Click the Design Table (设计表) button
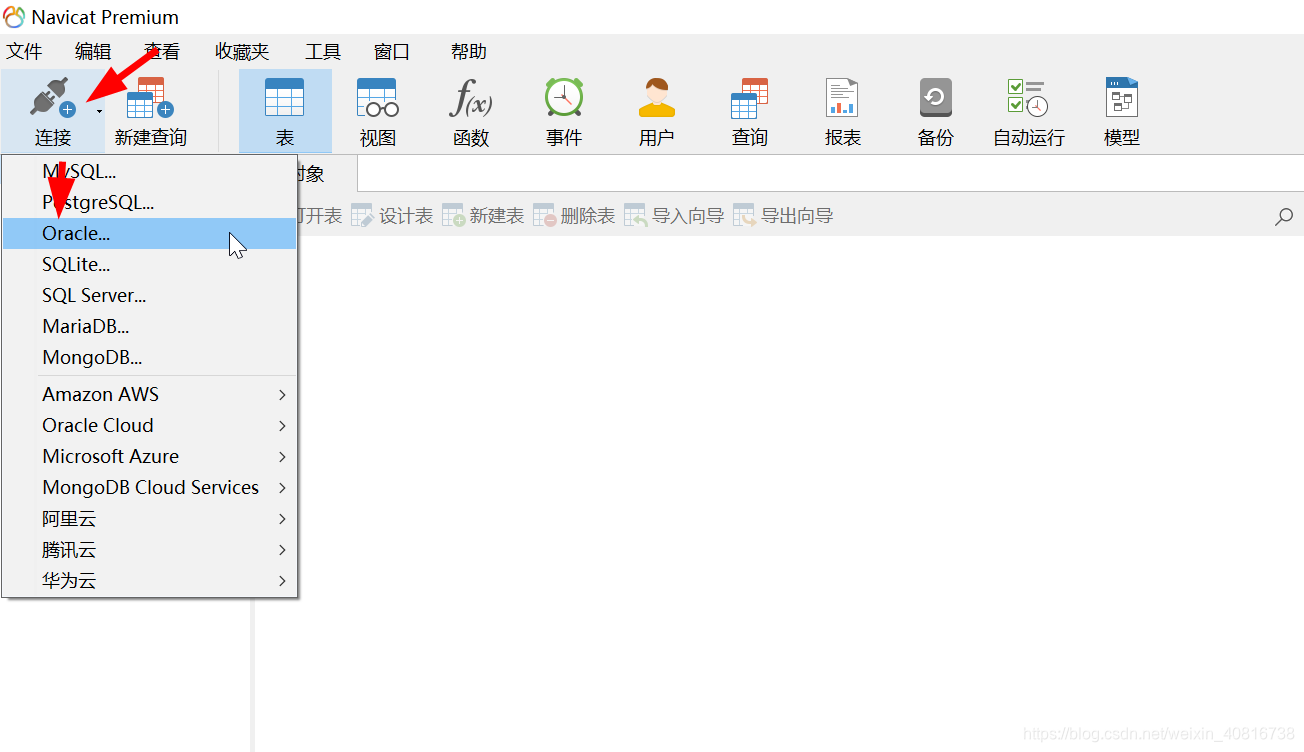 [392, 216]
